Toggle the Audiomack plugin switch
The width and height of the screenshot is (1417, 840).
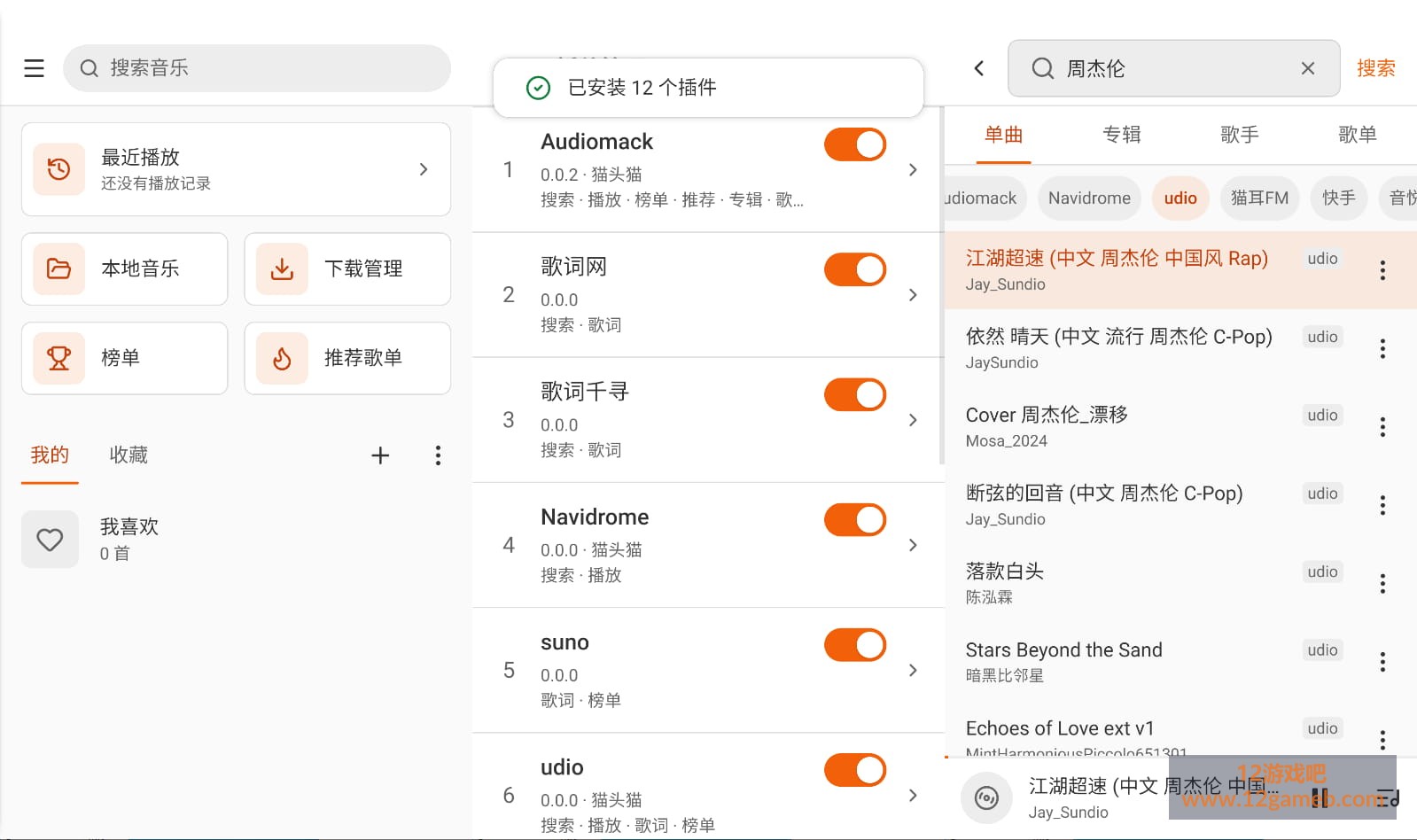(855, 144)
